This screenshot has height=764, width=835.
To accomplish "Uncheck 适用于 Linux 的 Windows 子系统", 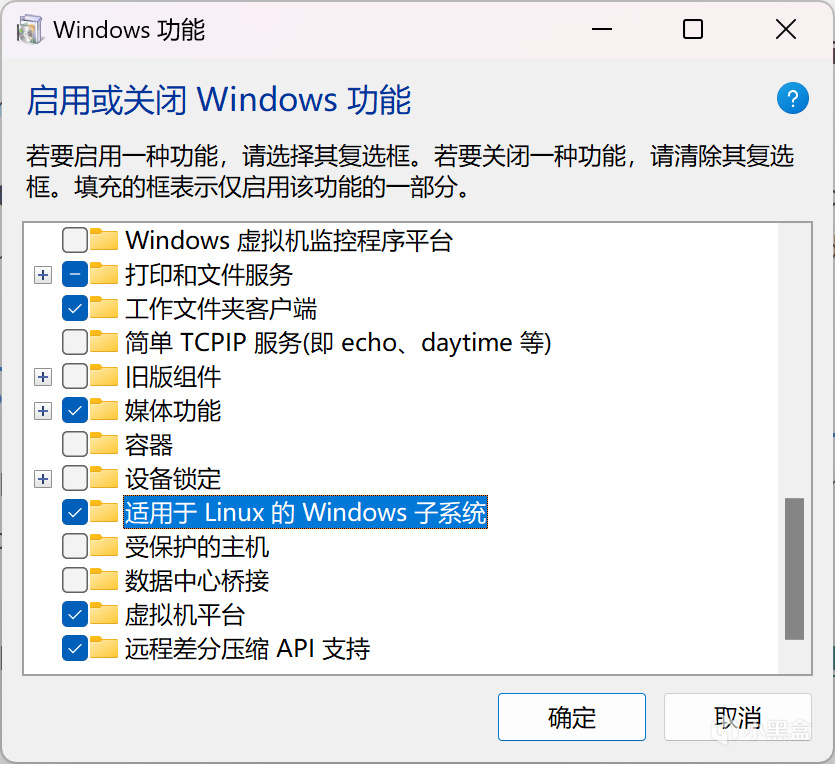I will (74, 512).
